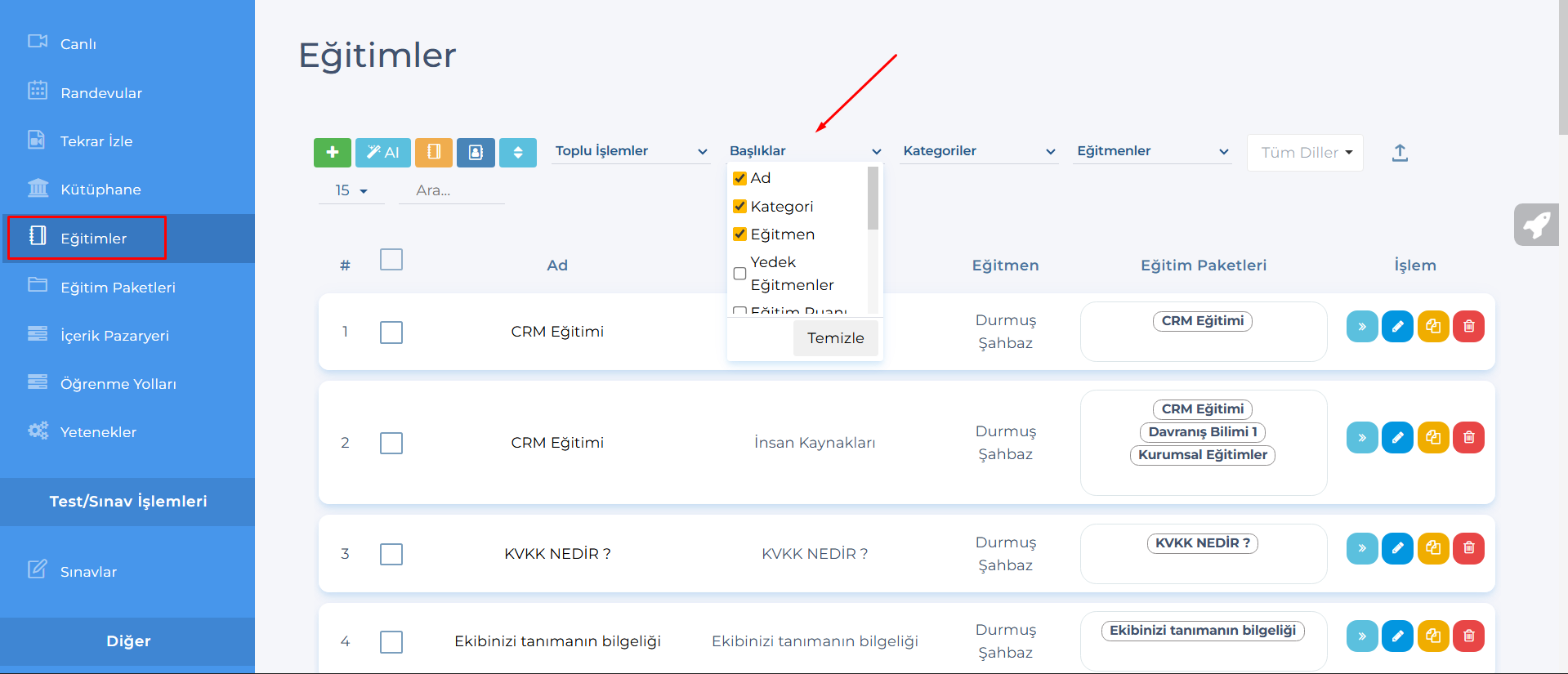Screen dimensions: 1568x674
Task: Enable the Yedek Eğitmenler column checkbox
Action: [x=740, y=274]
